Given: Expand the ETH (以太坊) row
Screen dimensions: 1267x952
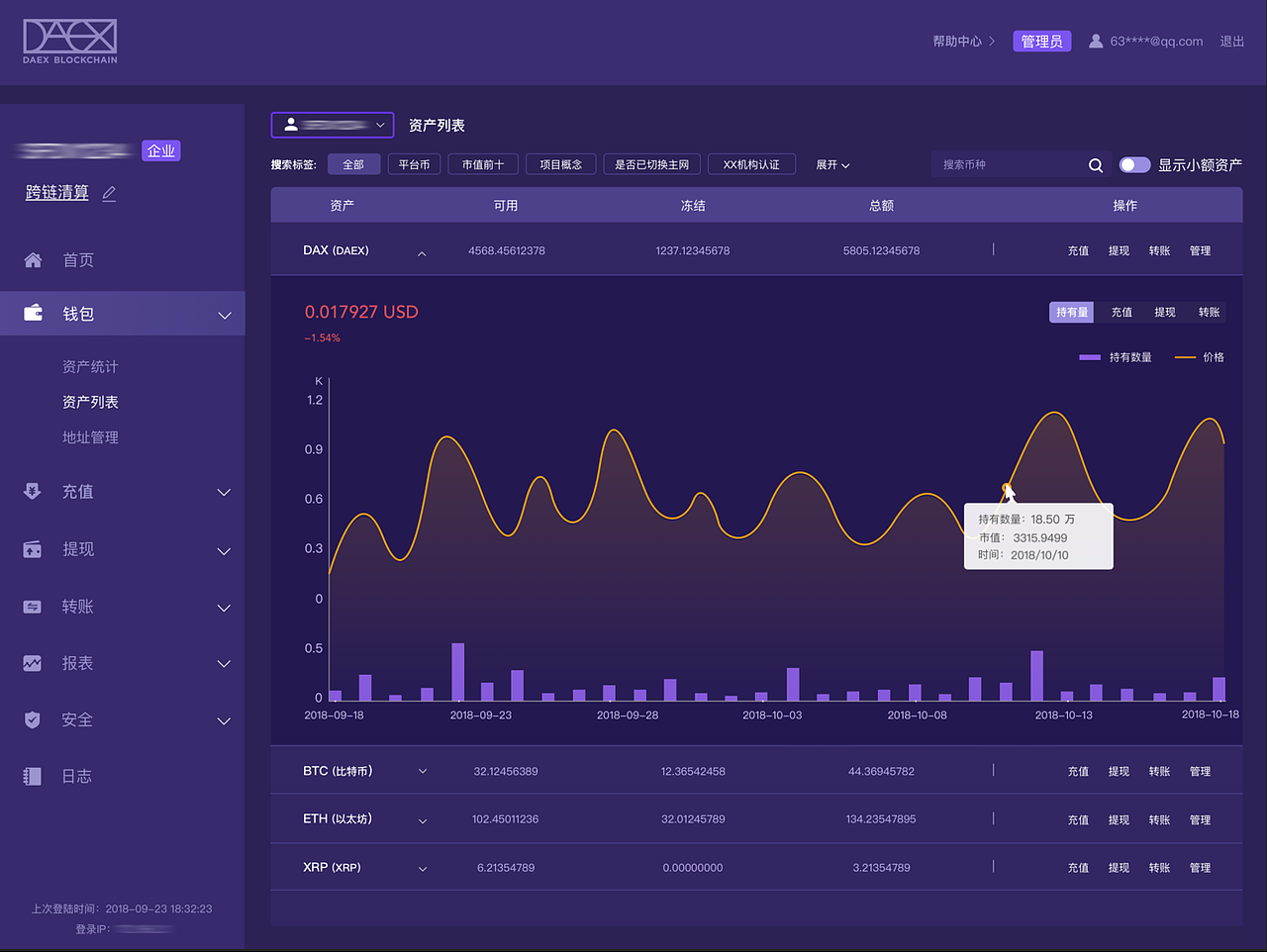Looking at the screenshot, I should [423, 820].
